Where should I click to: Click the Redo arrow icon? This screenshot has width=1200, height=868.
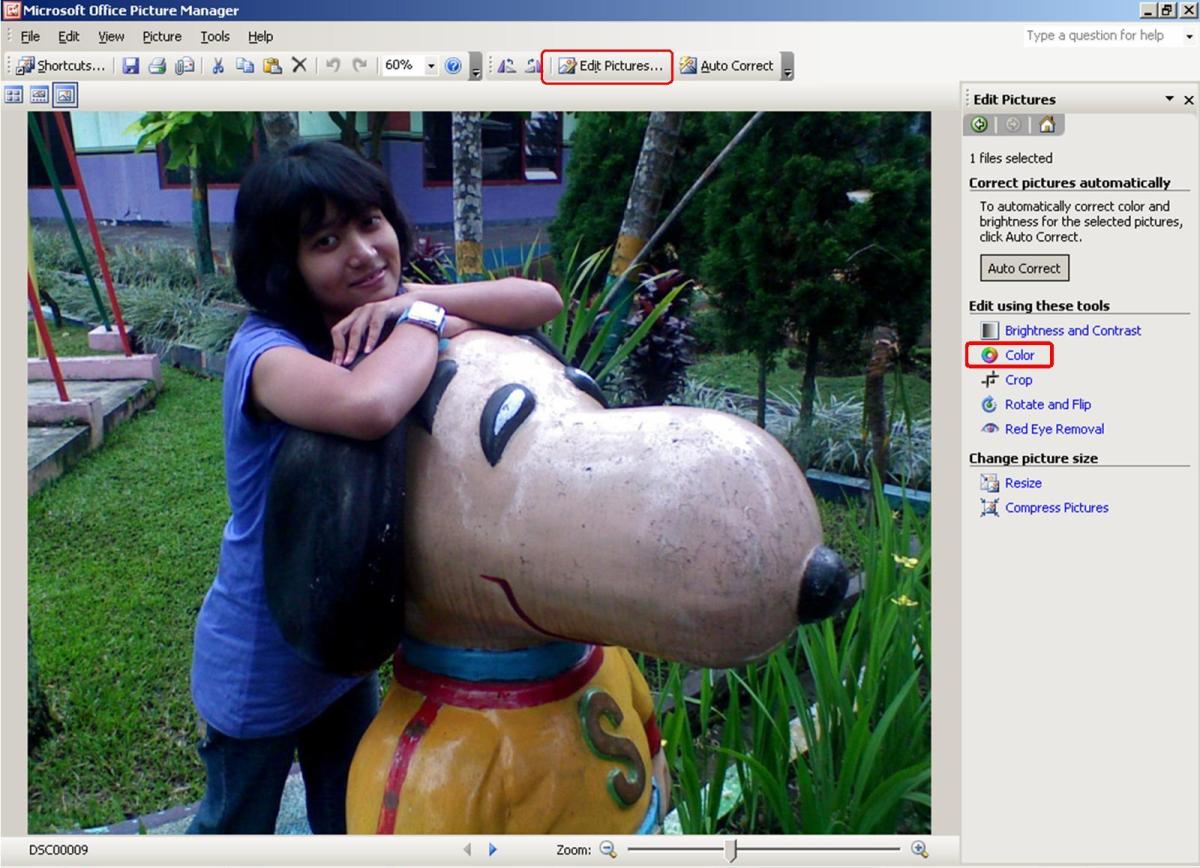pyautogui.click(x=359, y=66)
